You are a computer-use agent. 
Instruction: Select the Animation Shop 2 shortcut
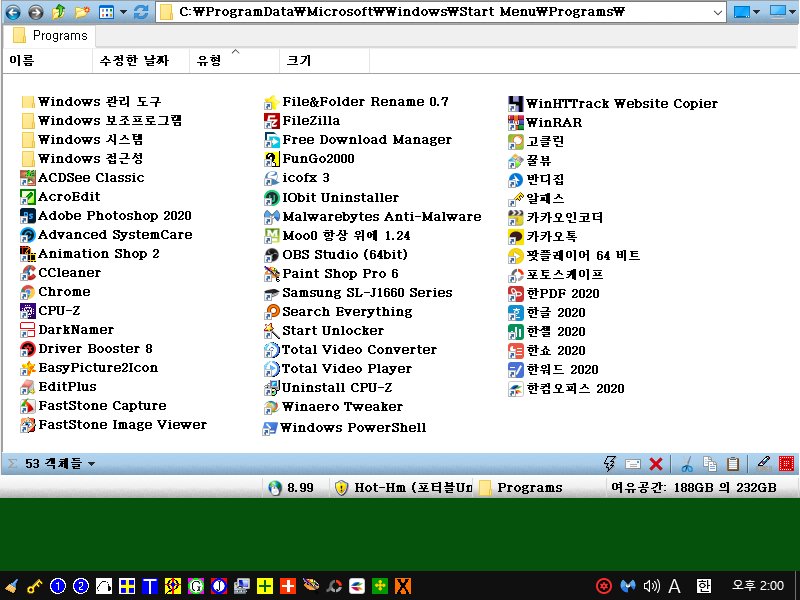tap(90, 254)
